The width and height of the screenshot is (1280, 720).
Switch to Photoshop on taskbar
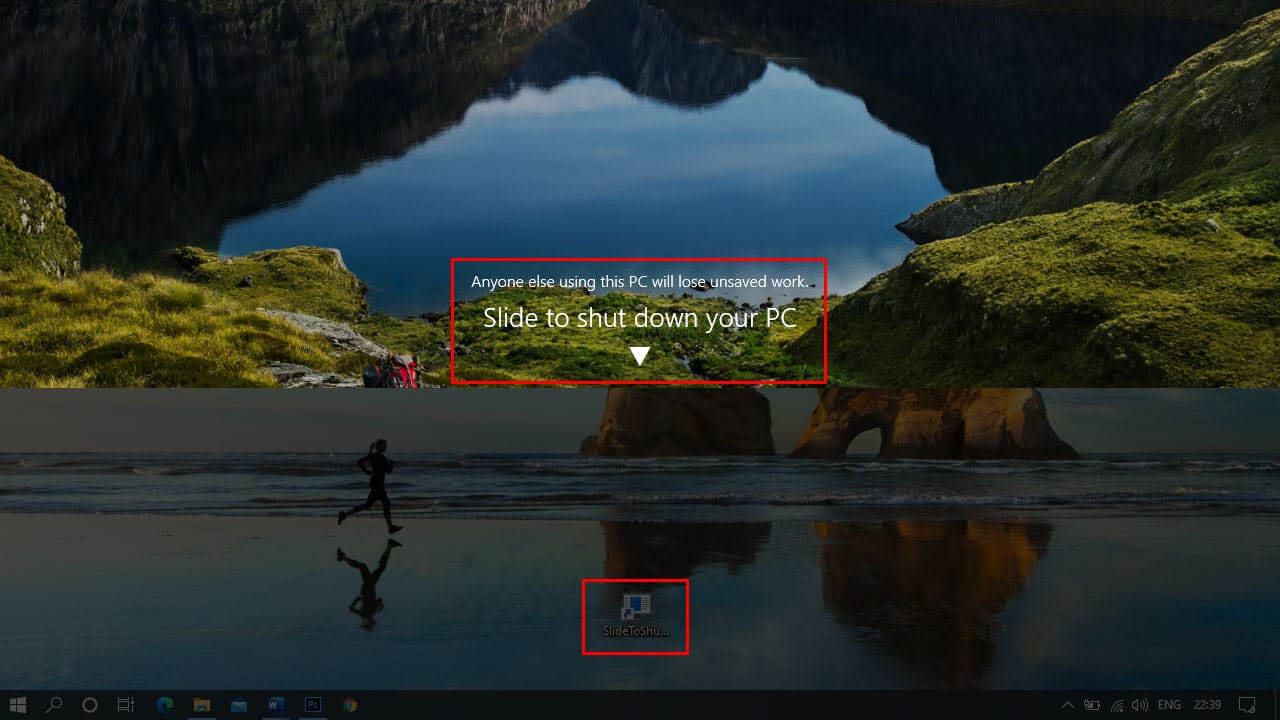click(x=312, y=705)
